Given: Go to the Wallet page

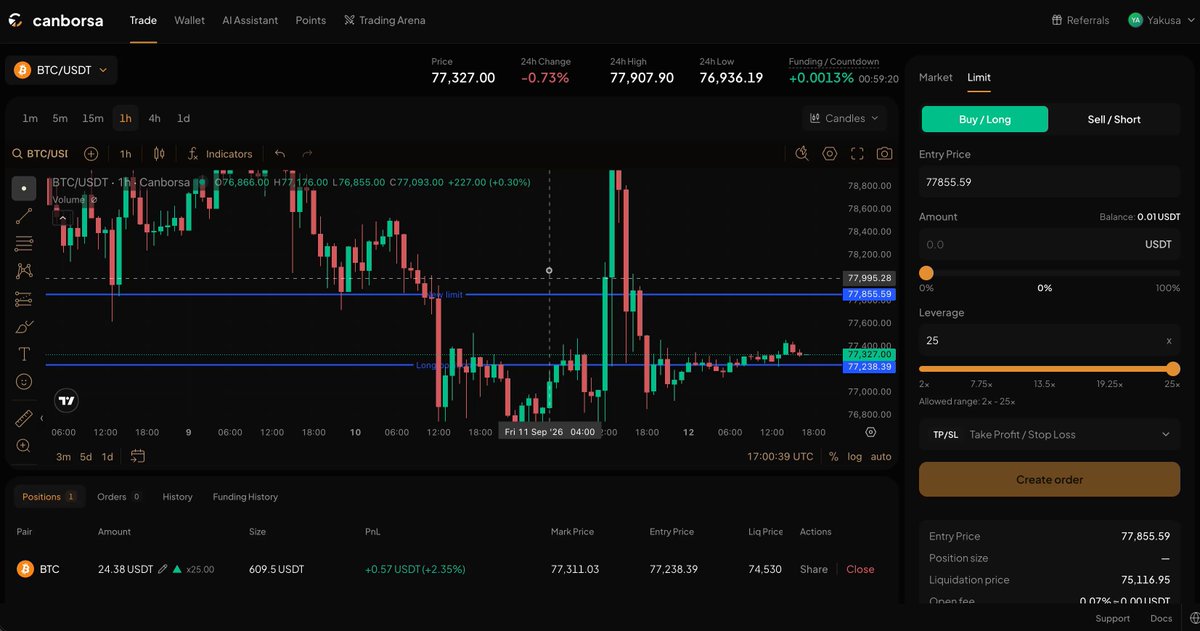Looking at the screenshot, I should click(189, 20).
